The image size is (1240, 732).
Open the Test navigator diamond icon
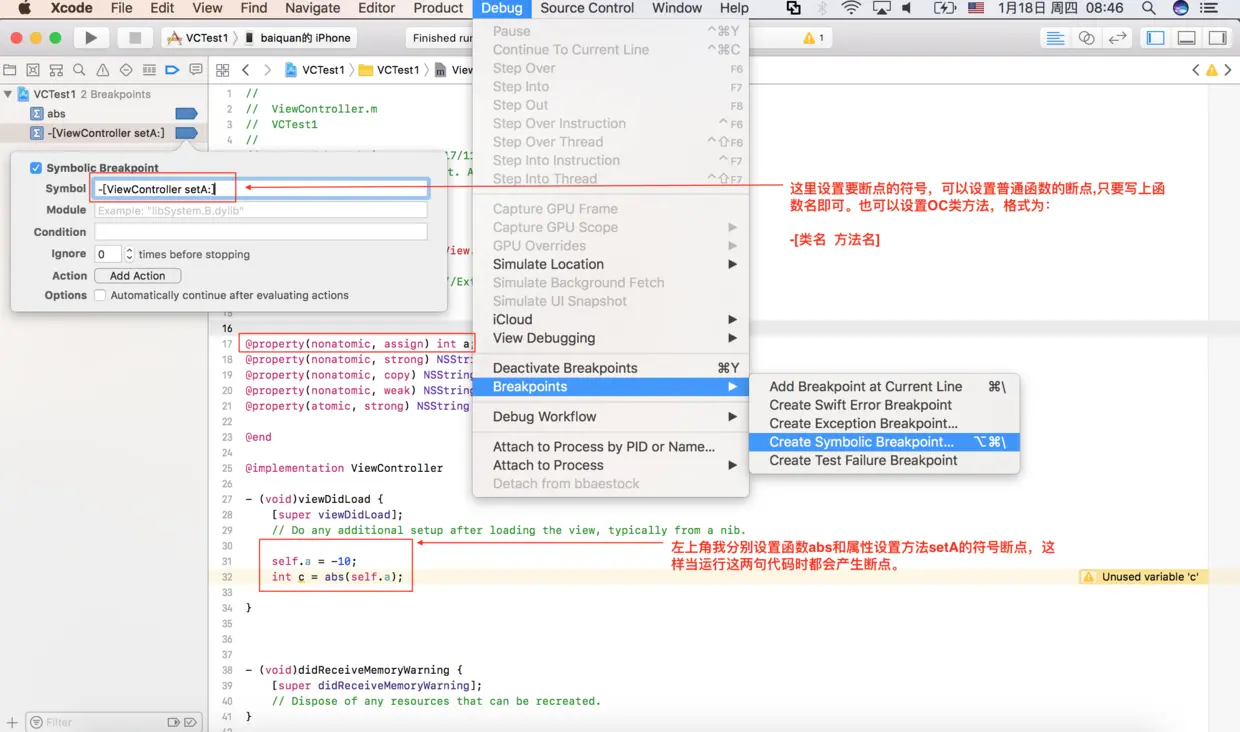point(126,70)
